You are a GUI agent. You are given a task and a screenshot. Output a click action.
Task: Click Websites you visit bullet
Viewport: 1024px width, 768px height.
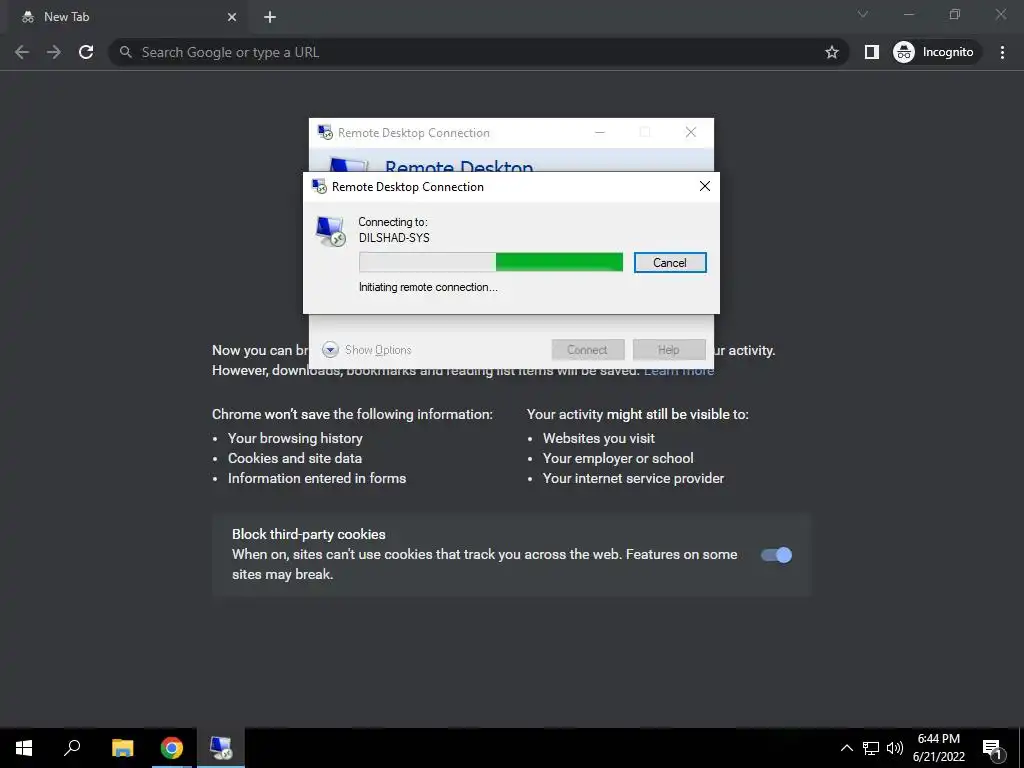pyautogui.click(x=599, y=438)
